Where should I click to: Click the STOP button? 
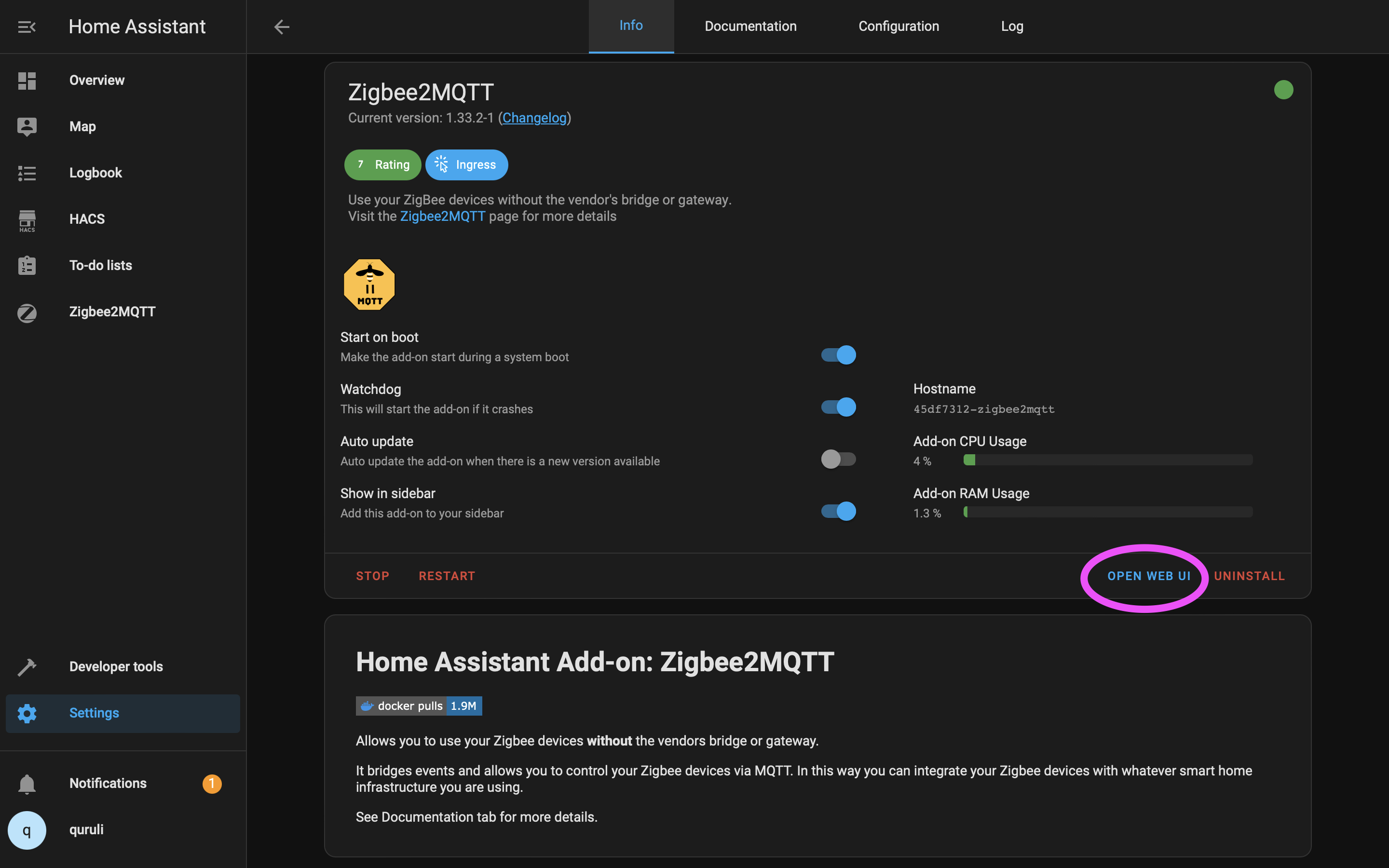pos(372,576)
